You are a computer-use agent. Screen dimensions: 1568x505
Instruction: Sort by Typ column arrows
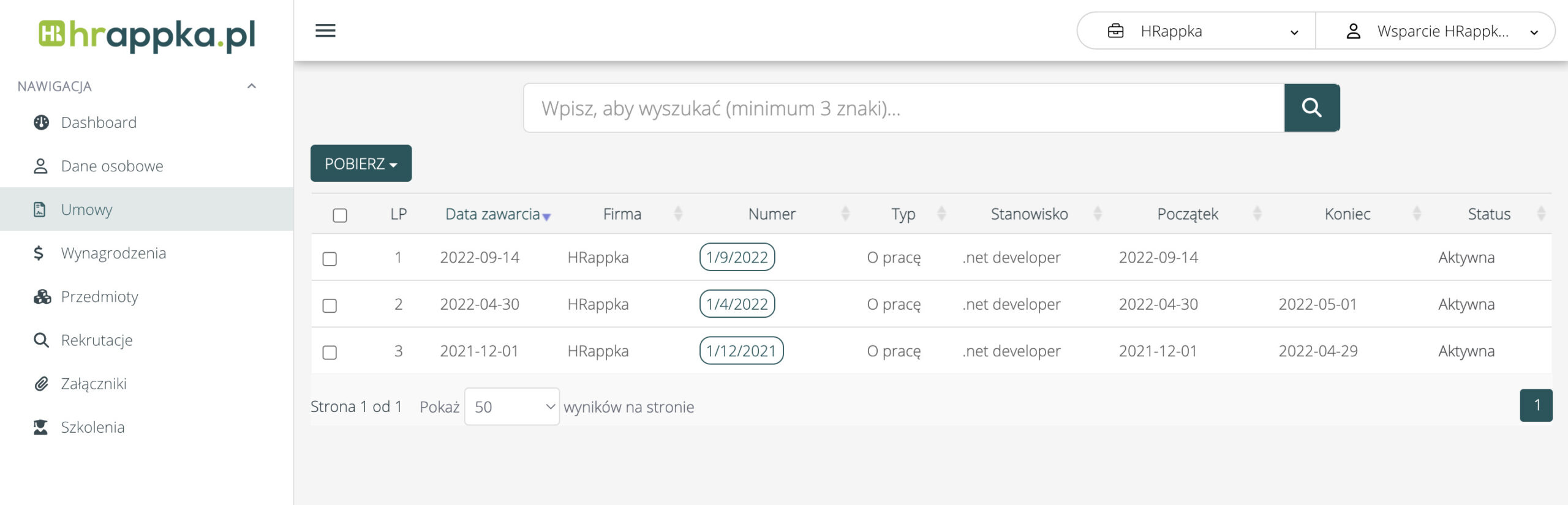pos(942,214)
